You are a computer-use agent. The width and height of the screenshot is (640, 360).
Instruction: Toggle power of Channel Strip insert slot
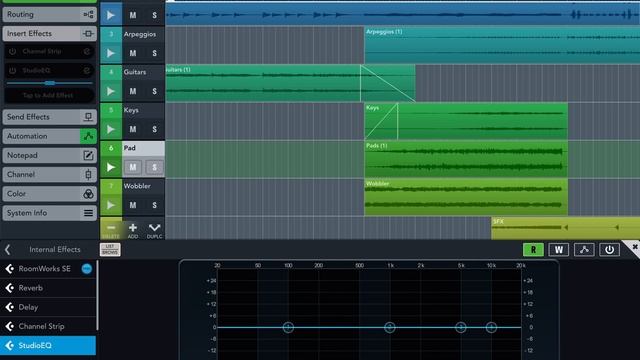point(13,51)
